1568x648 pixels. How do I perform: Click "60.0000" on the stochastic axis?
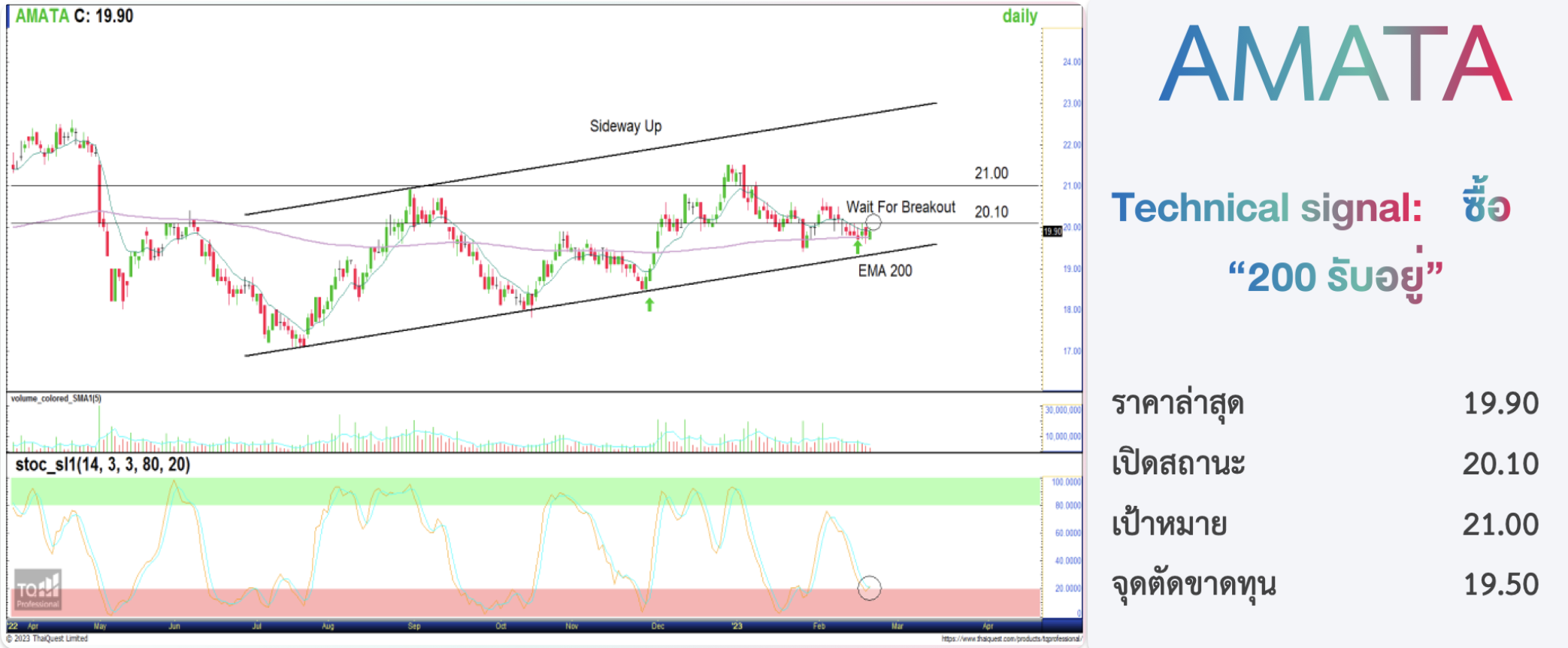tap(1068, 533)
